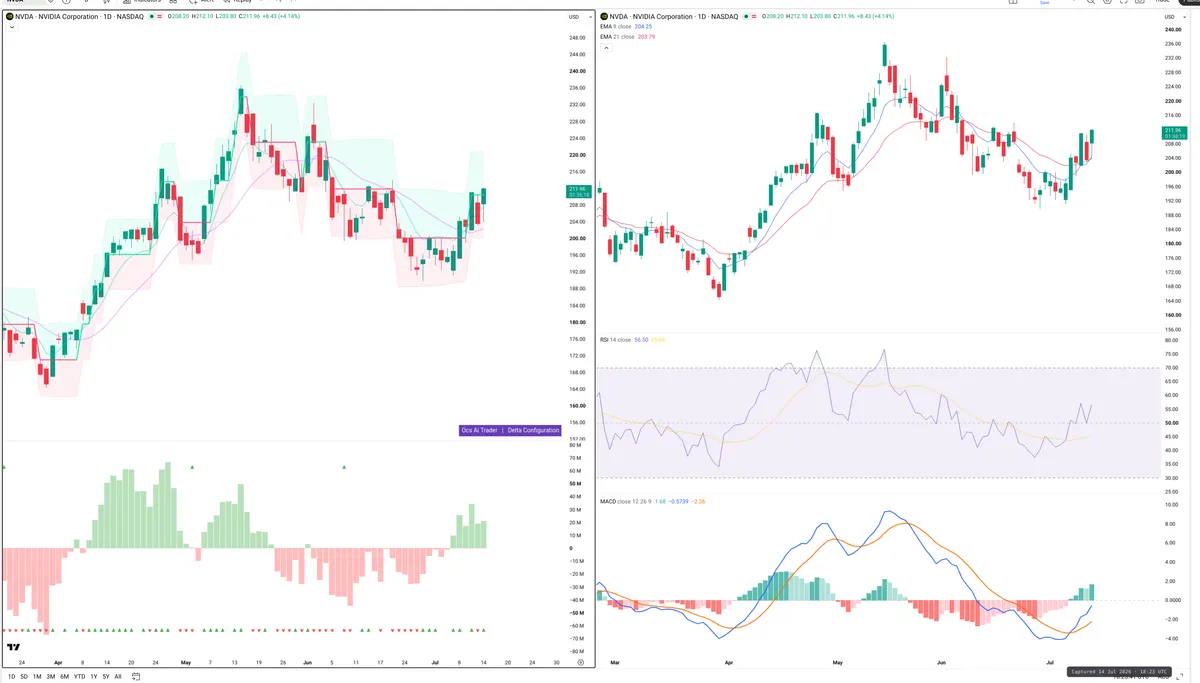Expand the indicator legend in left chart

(11, 27)
